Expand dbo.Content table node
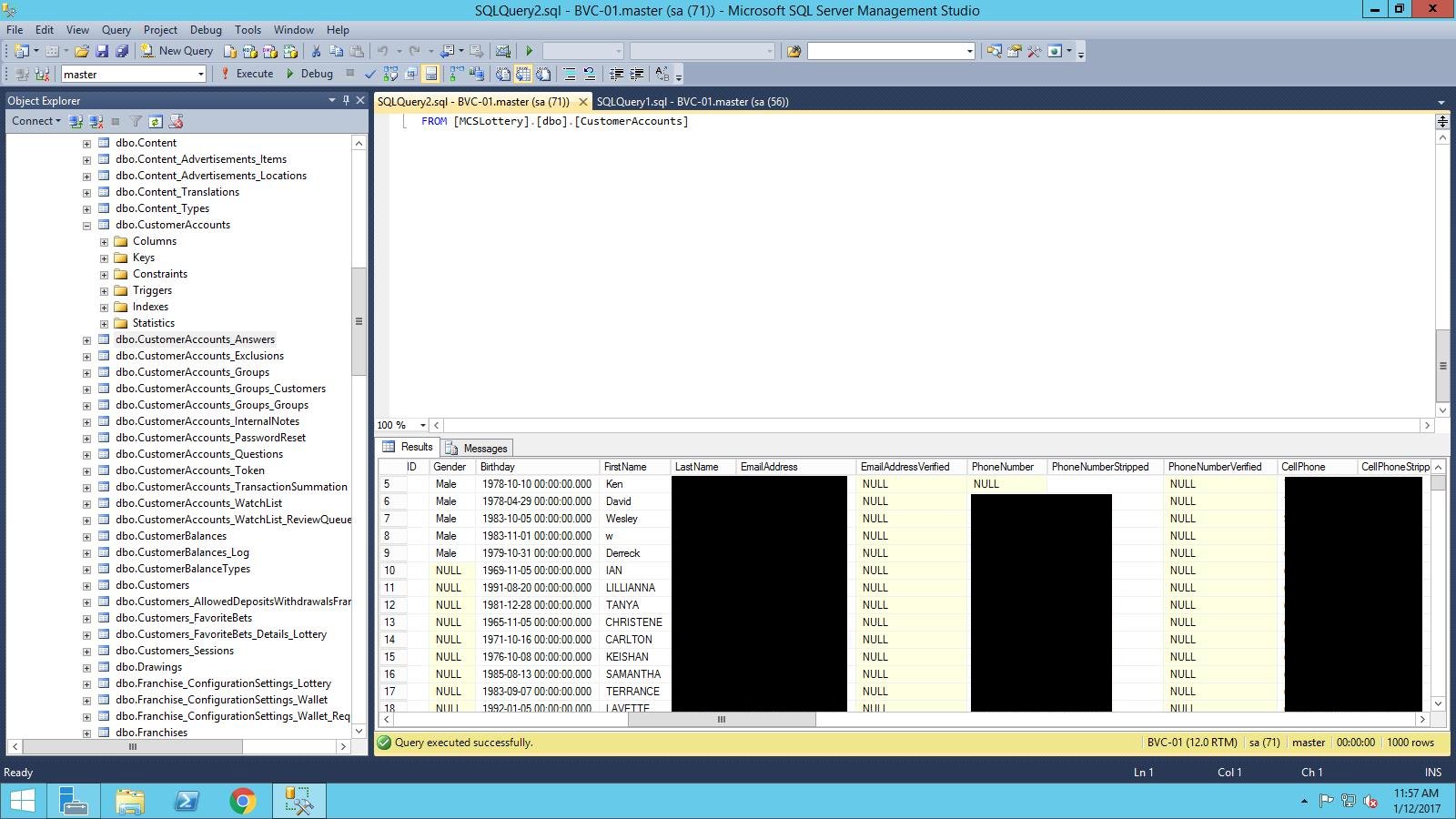1456x819 pixels. click(86, 143)
